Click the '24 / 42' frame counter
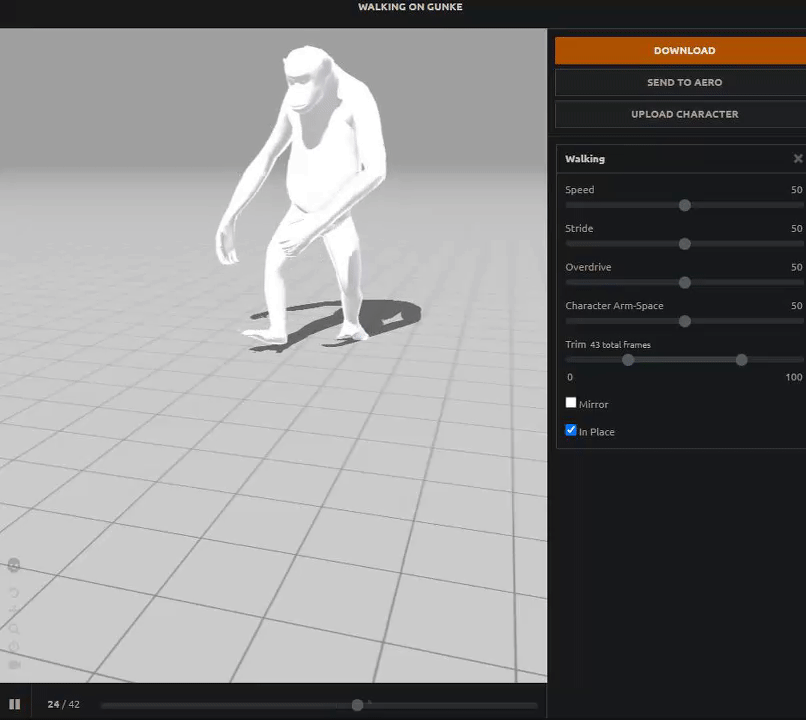 tap(63, 704)
